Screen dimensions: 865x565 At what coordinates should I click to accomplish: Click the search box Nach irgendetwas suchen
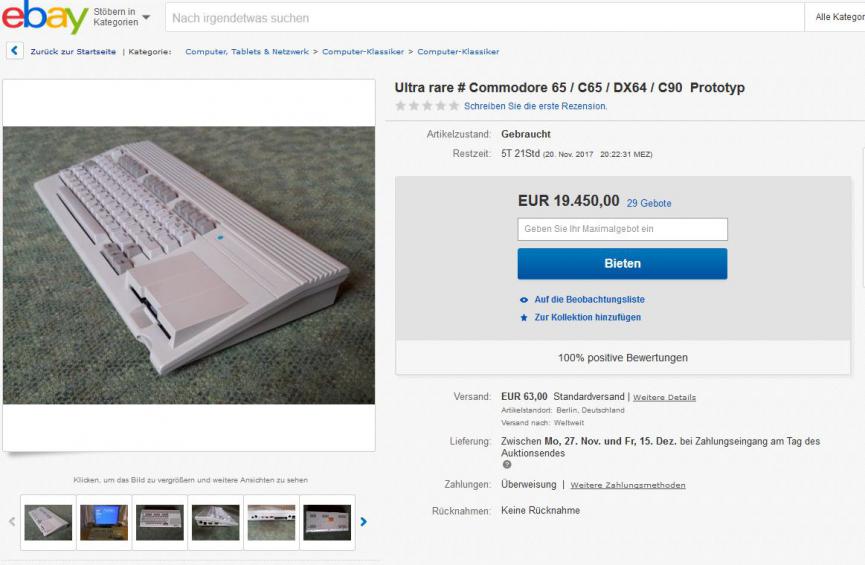point(485,18)
